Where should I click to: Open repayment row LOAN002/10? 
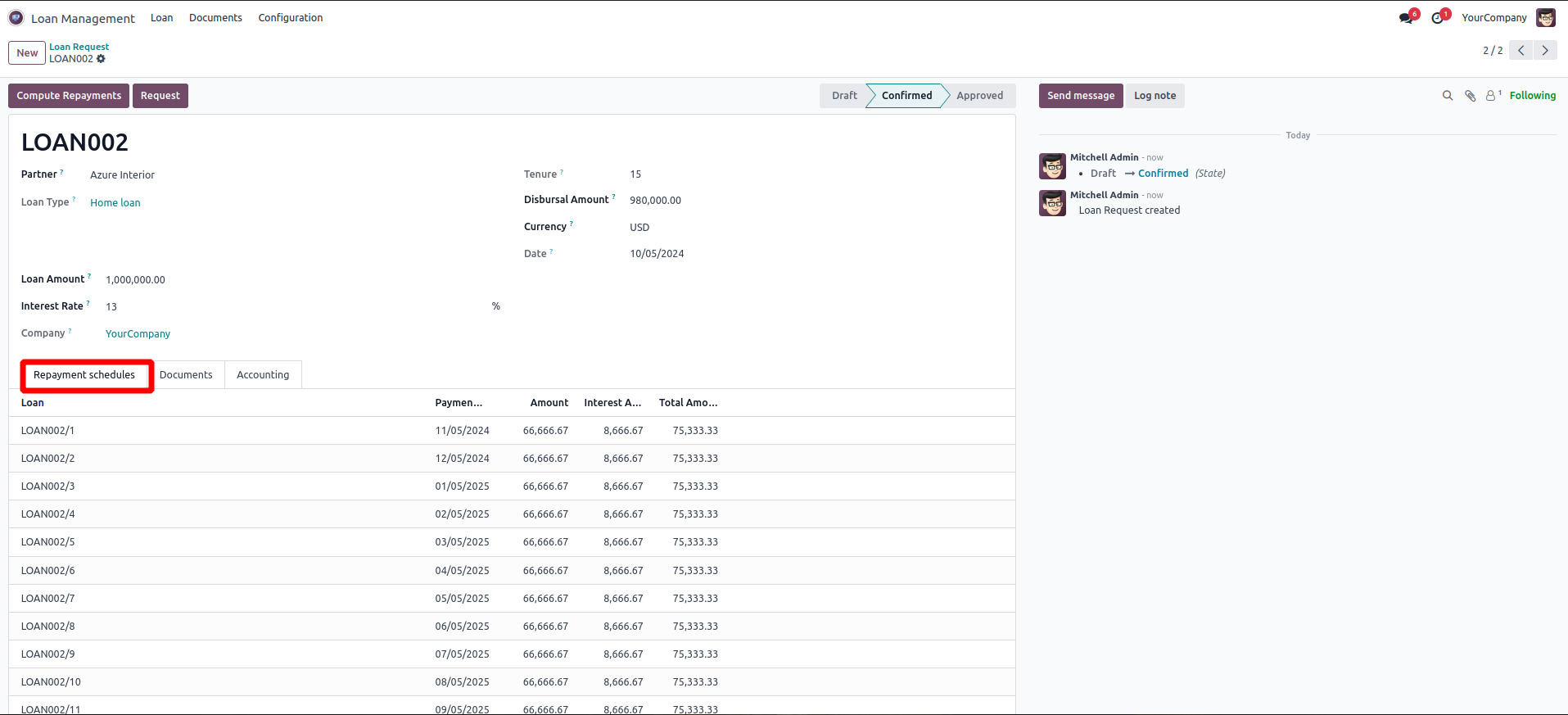tap(512, 682)
